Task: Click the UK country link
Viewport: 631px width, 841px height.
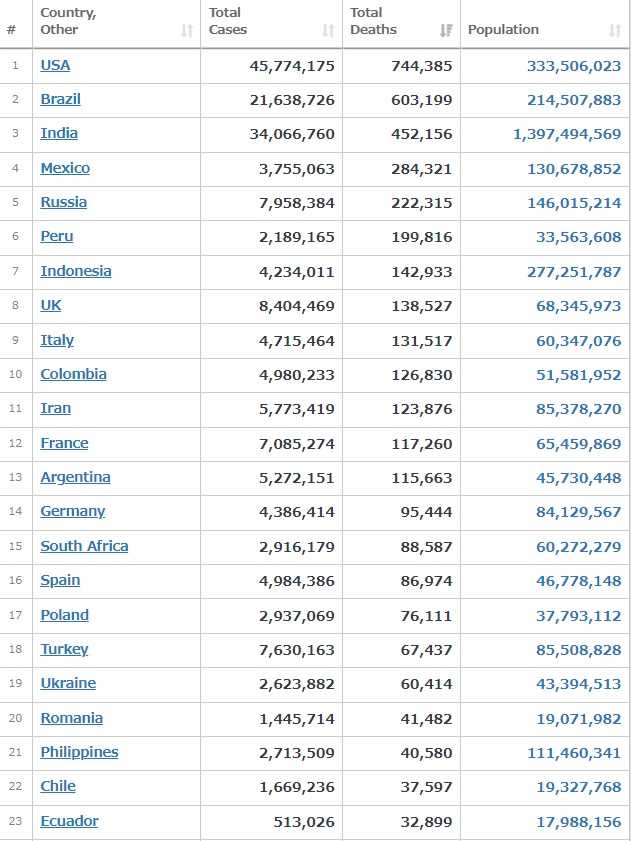Action: click(x=51, y=305)
